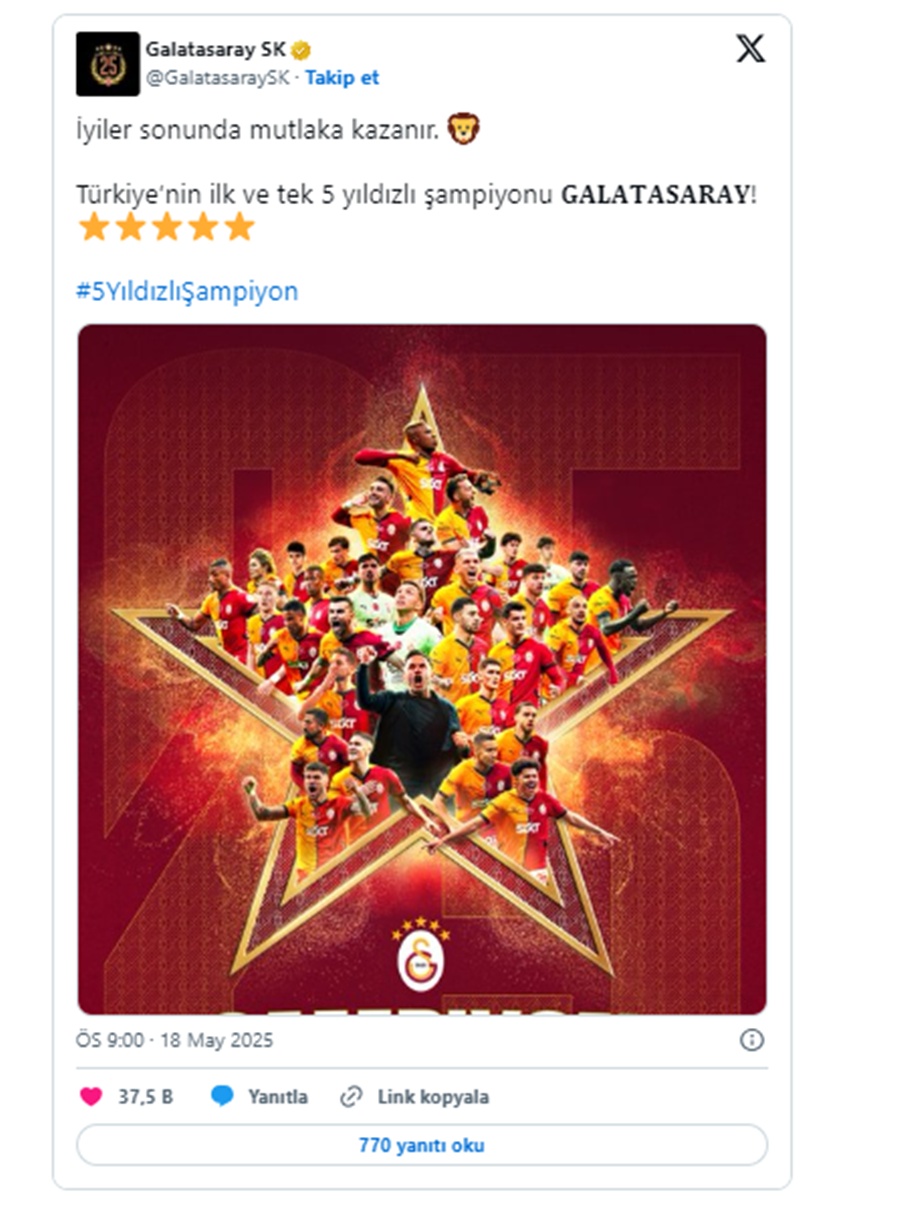Click the Galatasaray SK display name
Viewport: 900px width, 1219px height.
(x=215, y=49)
